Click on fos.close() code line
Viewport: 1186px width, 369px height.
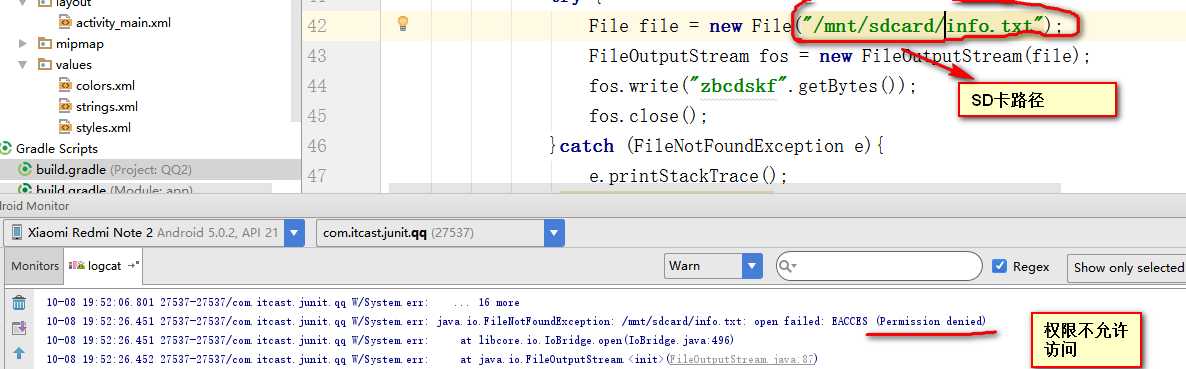(648, 116)
